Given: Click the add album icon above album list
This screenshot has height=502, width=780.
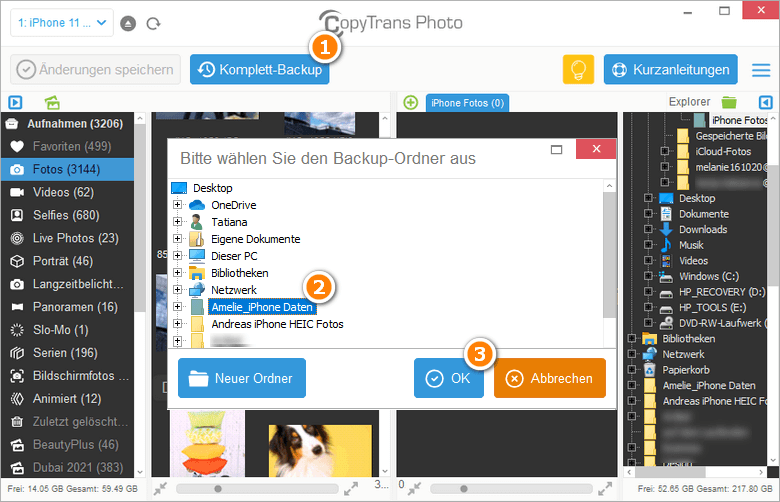Looking at the screenshot, I should [x=52, y=102].
